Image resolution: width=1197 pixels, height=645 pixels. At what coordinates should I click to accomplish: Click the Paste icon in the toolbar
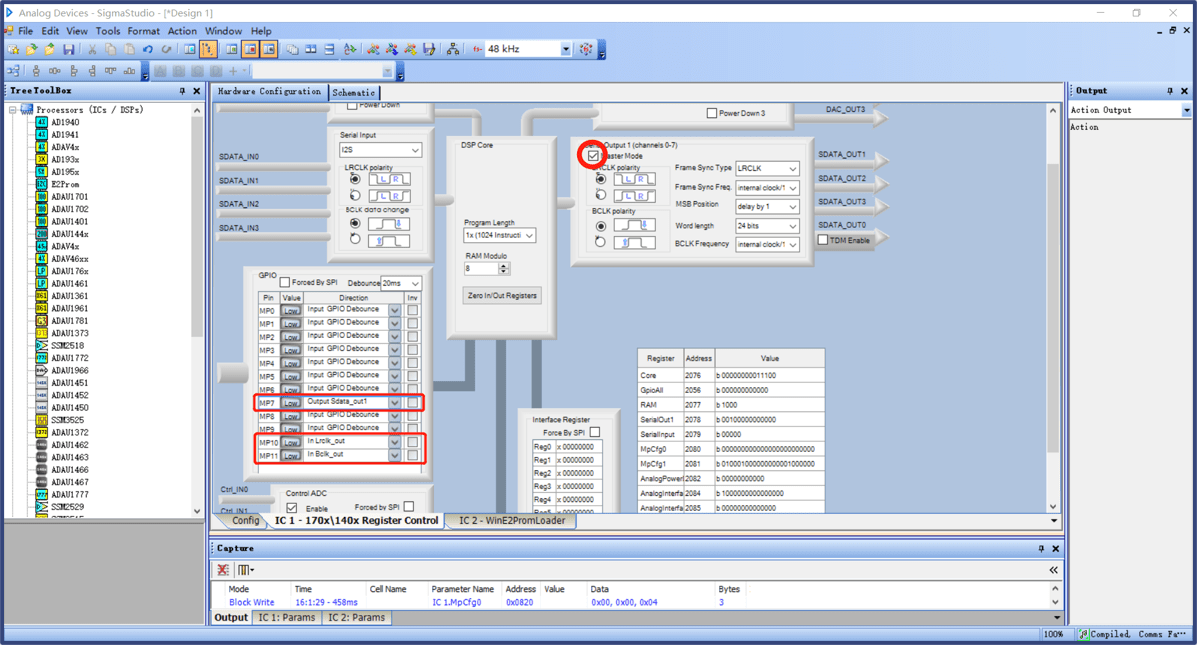coord(128,48)
